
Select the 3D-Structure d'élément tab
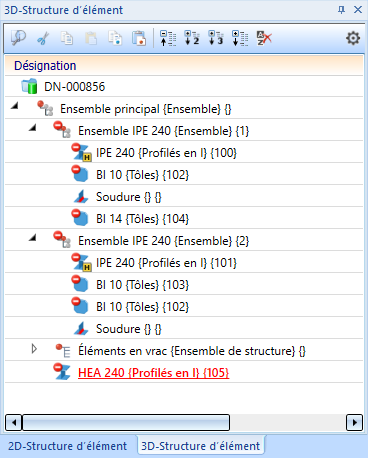coord(201,446)
